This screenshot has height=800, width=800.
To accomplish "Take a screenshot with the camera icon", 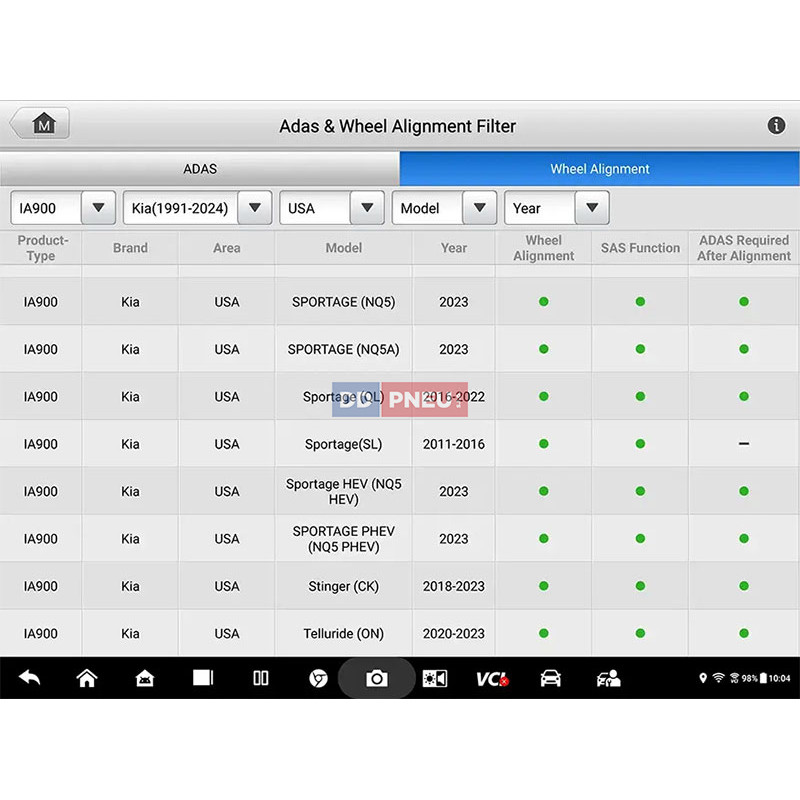I will click(x=376, y=678).
